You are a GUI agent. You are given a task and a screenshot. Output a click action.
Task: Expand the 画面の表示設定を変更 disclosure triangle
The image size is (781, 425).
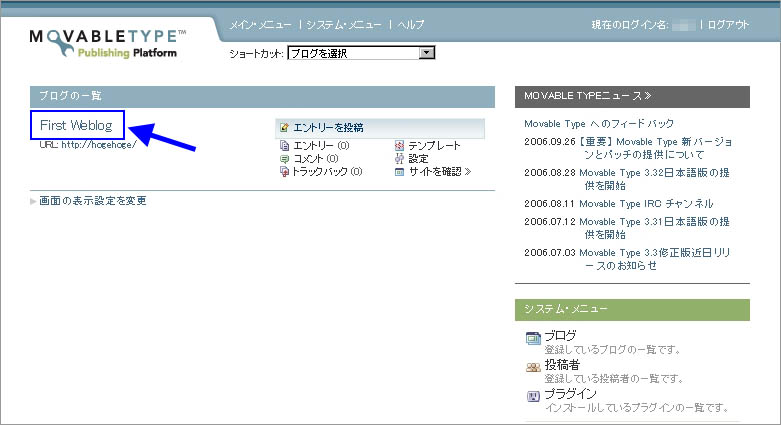33,201
